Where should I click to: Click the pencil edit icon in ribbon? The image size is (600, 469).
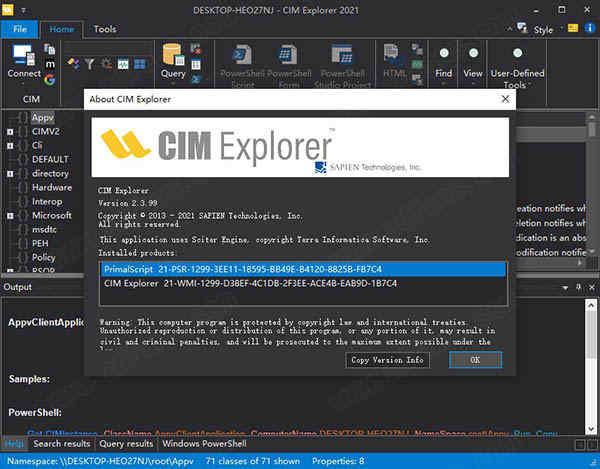coord(73,64)
